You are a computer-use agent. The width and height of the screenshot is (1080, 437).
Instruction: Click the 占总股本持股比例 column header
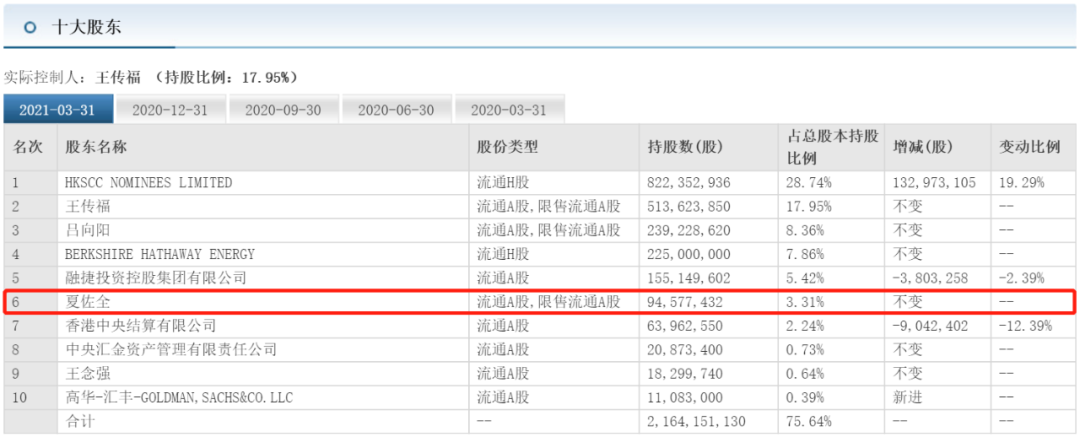(x=833, y=147)
